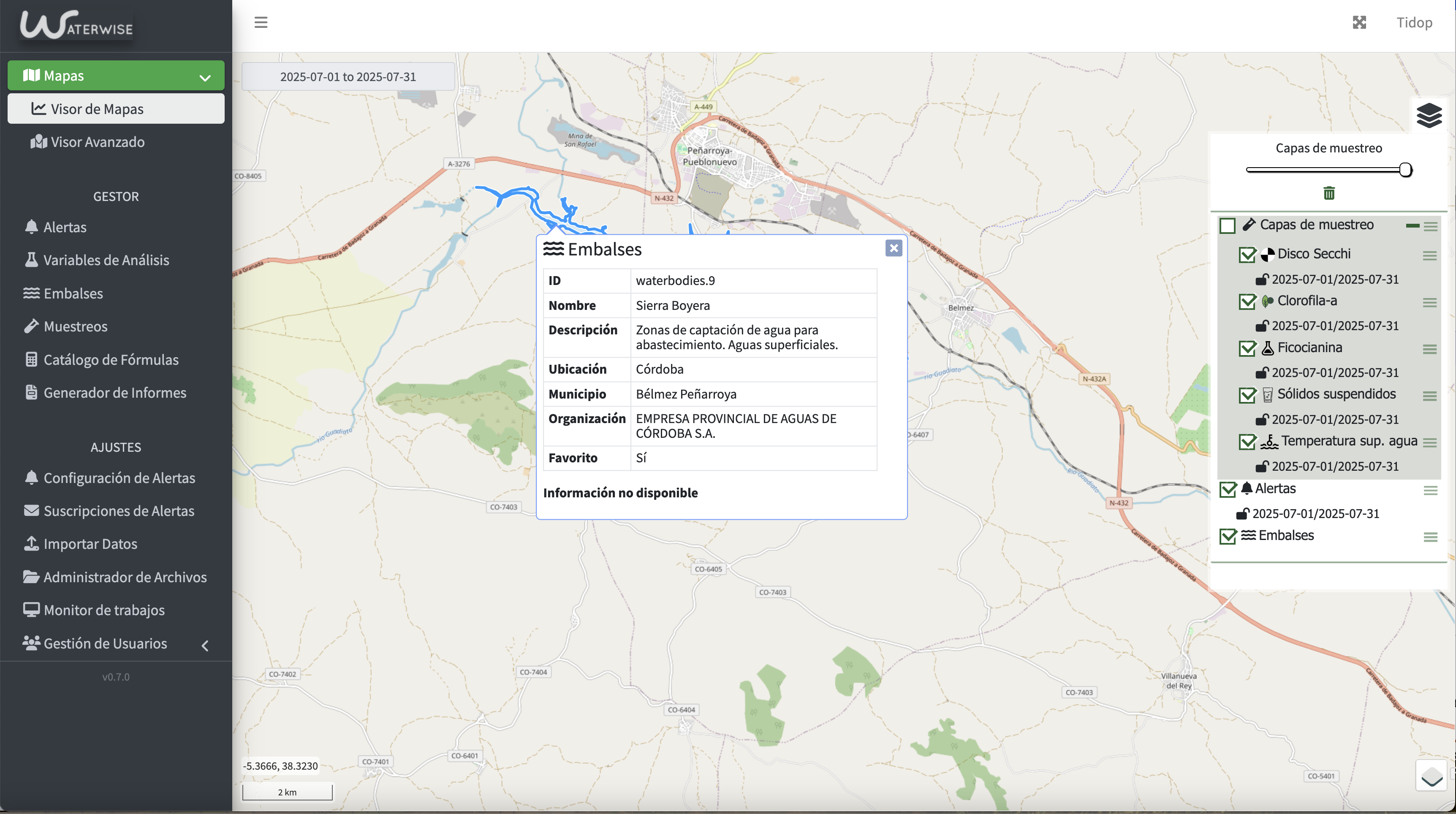Check the Capas de muestreo group checkbox
This screenshot has width=1456, height=814.
click(x=1227, y=225)
